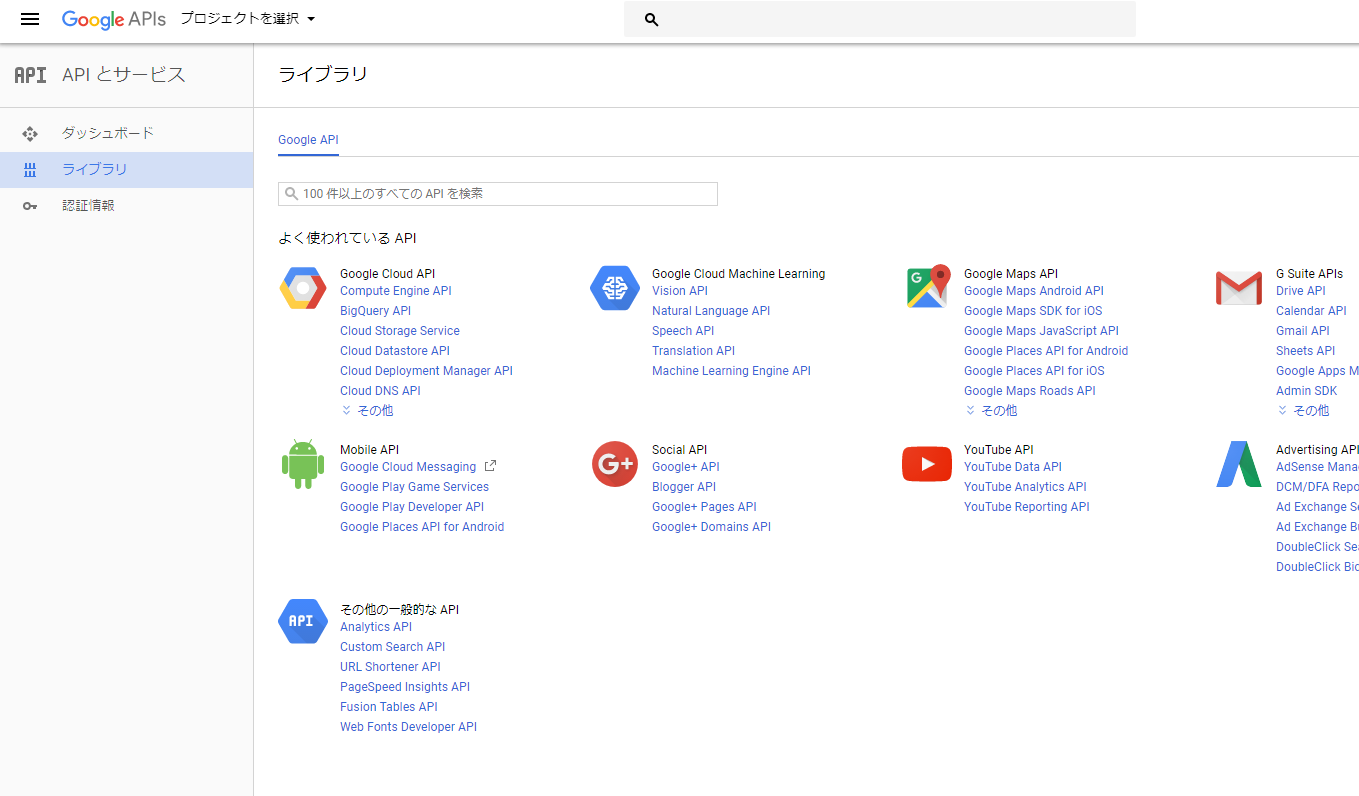Image resolution: width=1359 pixels, height=796 pixels.
Task: Open Admin SDK link
Action: (x=1307, y=391)
